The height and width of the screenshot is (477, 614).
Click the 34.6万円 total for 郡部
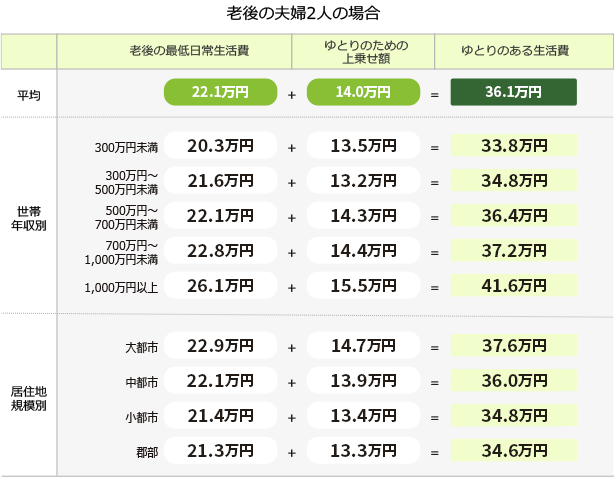(514, 450)
